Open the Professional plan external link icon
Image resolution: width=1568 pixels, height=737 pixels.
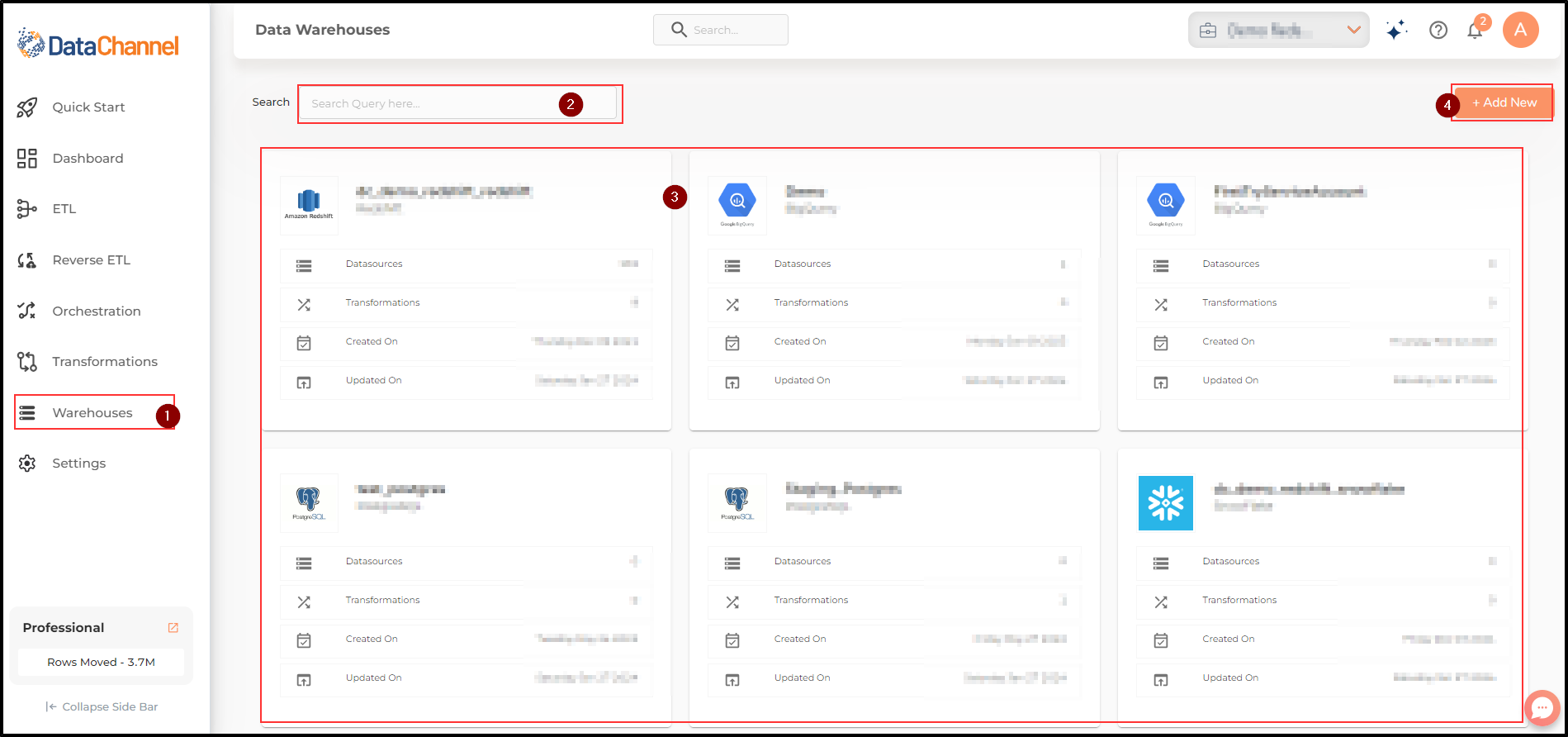[x=173, y=628]
